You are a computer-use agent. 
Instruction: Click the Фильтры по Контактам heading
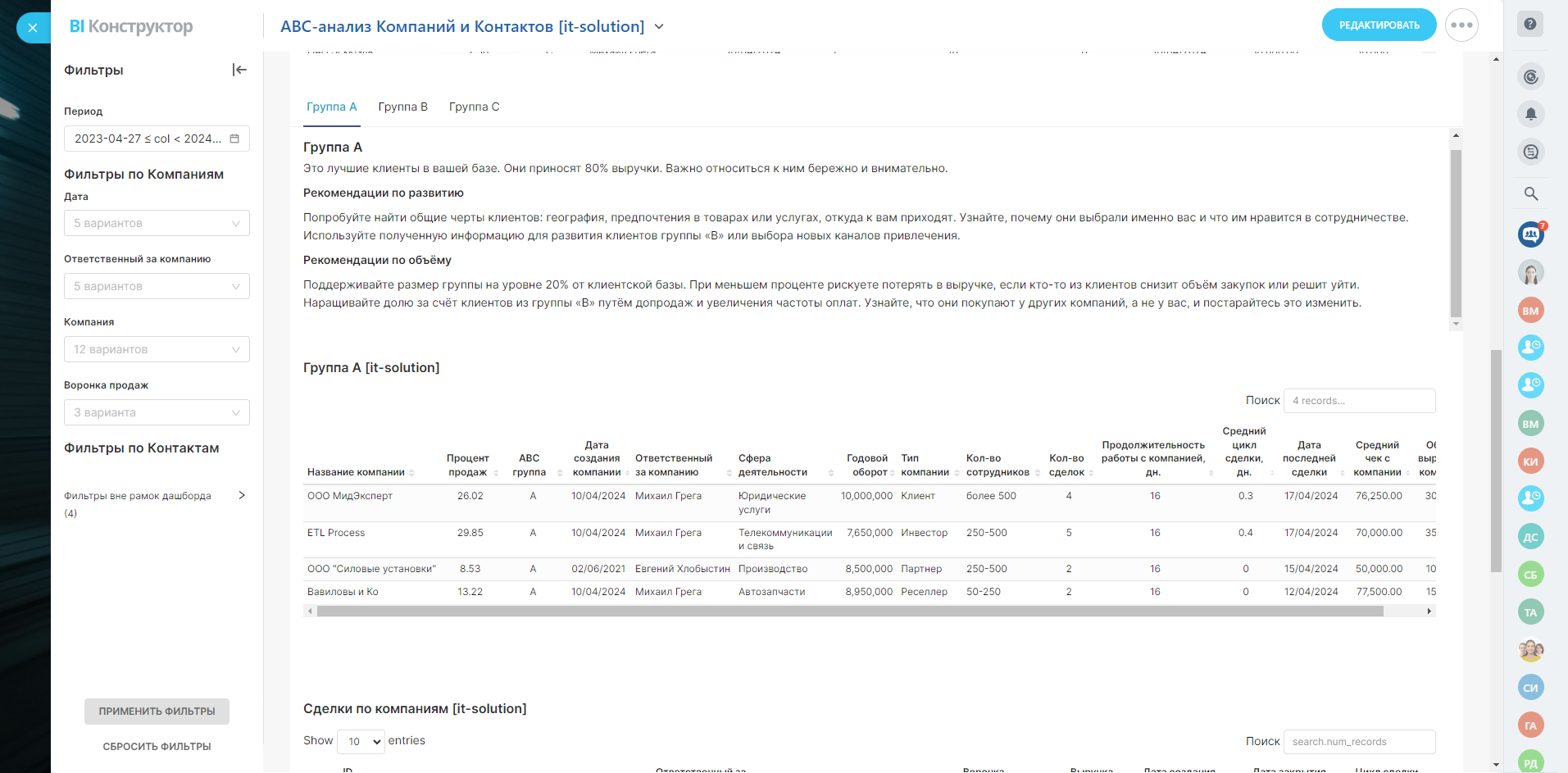[142, 448]
